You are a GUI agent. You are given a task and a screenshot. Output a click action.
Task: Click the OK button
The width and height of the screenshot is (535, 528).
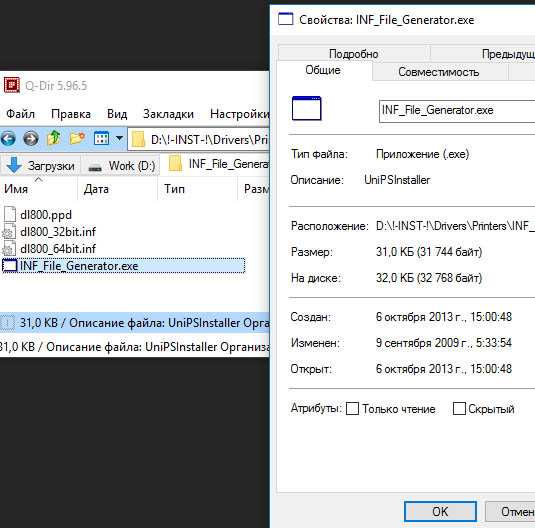[x=440, y=511]
